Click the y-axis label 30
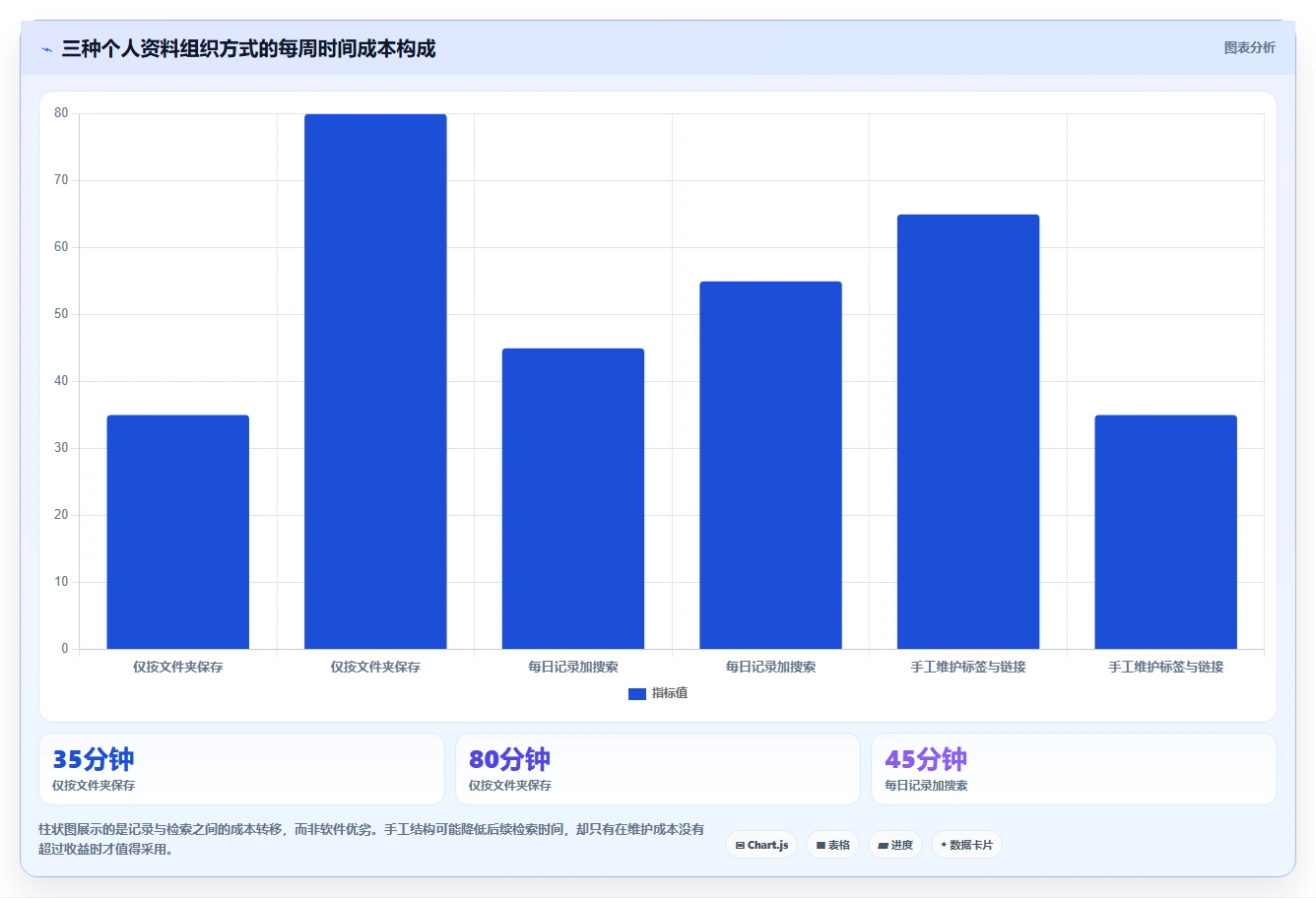This screenshot has height=898, width=1316. [x=61, y=448]
